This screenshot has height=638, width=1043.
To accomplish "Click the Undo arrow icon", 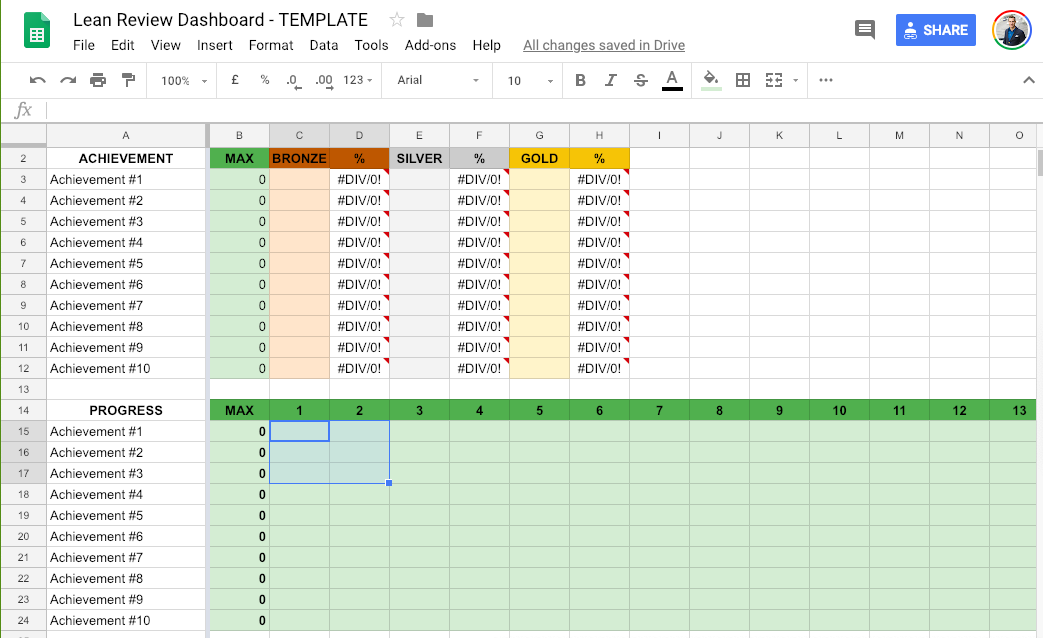I will (37, 80).
